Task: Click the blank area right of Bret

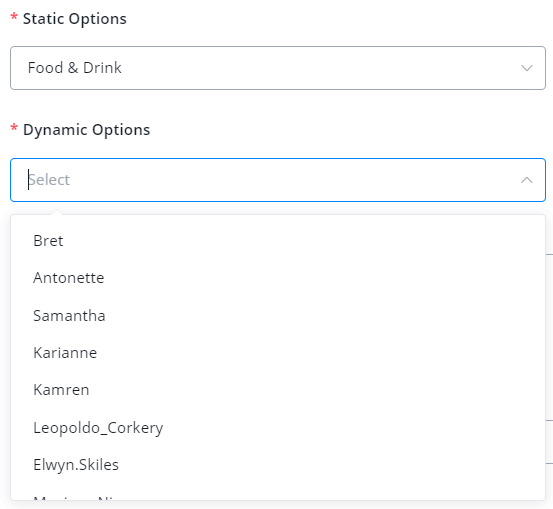Action: [x=303, y=241]
